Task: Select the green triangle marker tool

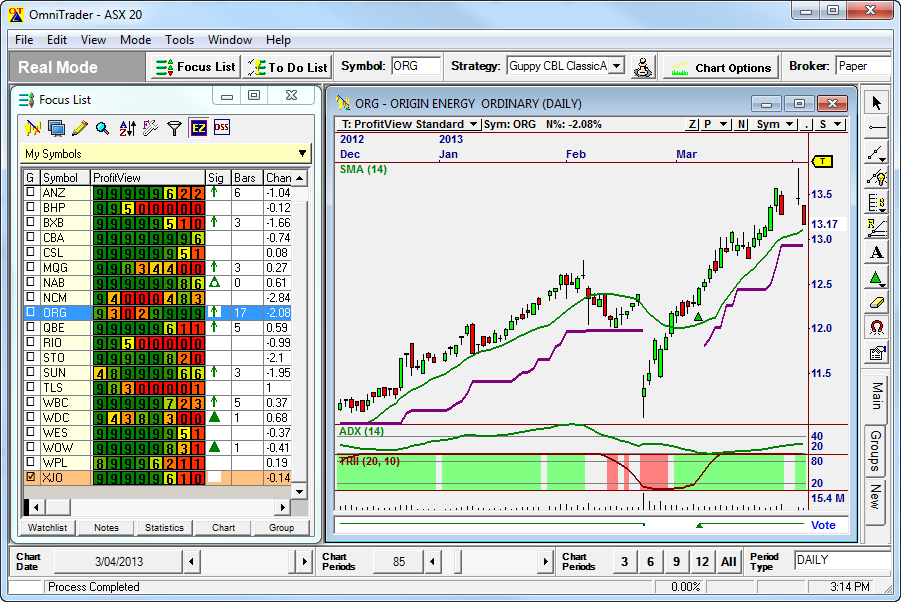Action: (x=876, y=278)
